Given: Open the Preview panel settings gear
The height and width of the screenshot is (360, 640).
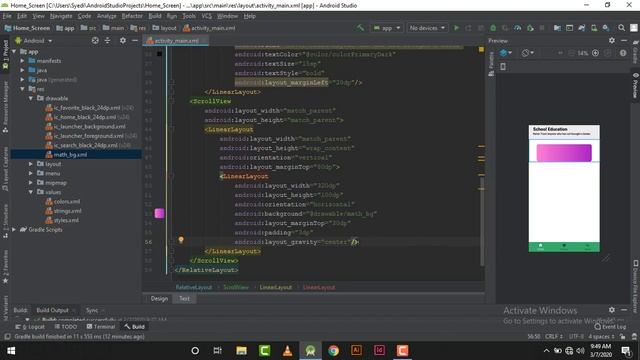Looking at the screenshot, I should click(611, 40).
